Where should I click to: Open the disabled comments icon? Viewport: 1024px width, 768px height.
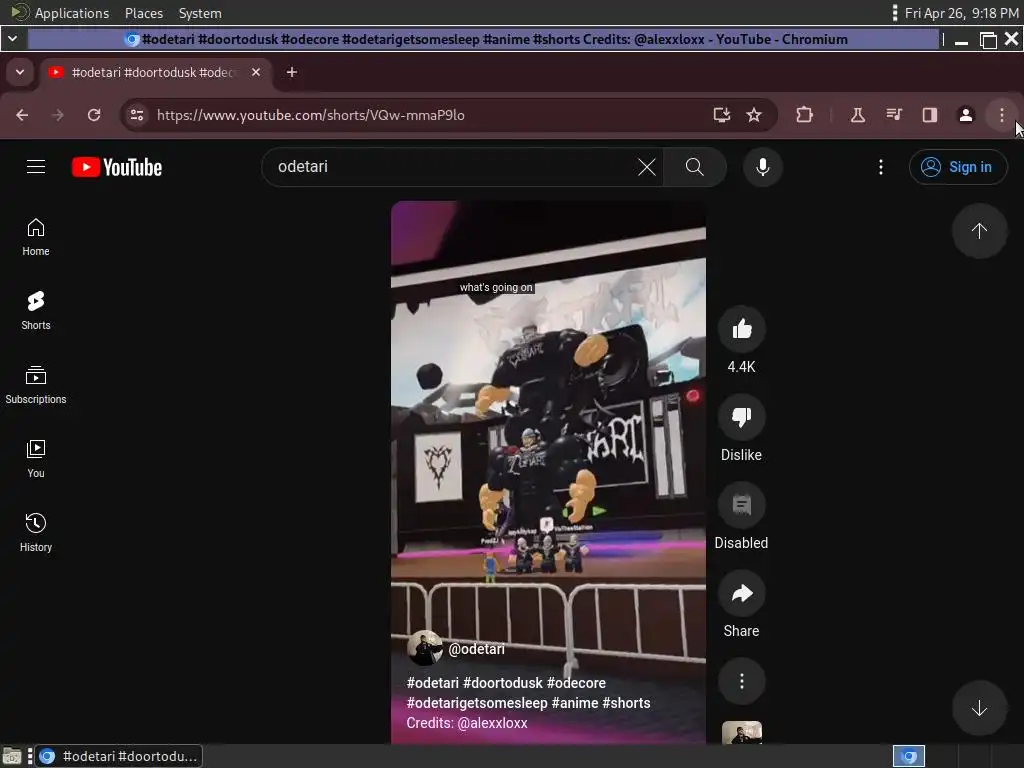pos(741,505)
